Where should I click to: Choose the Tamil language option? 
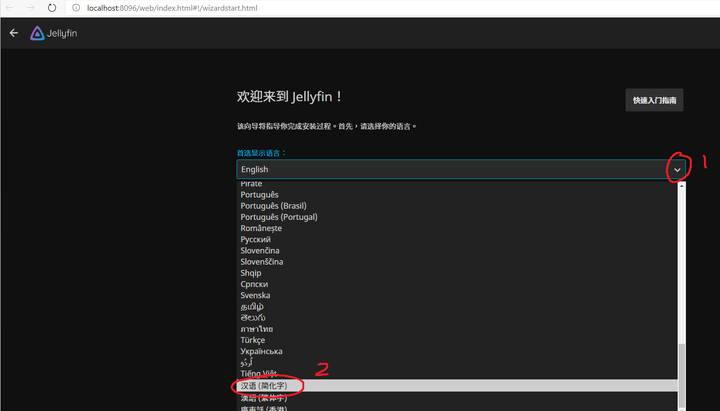point(457,306)
